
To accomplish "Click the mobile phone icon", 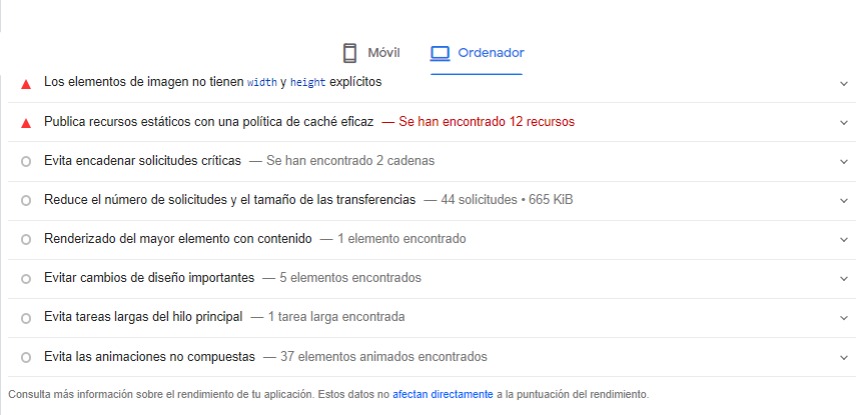I will tap(349, 53).
